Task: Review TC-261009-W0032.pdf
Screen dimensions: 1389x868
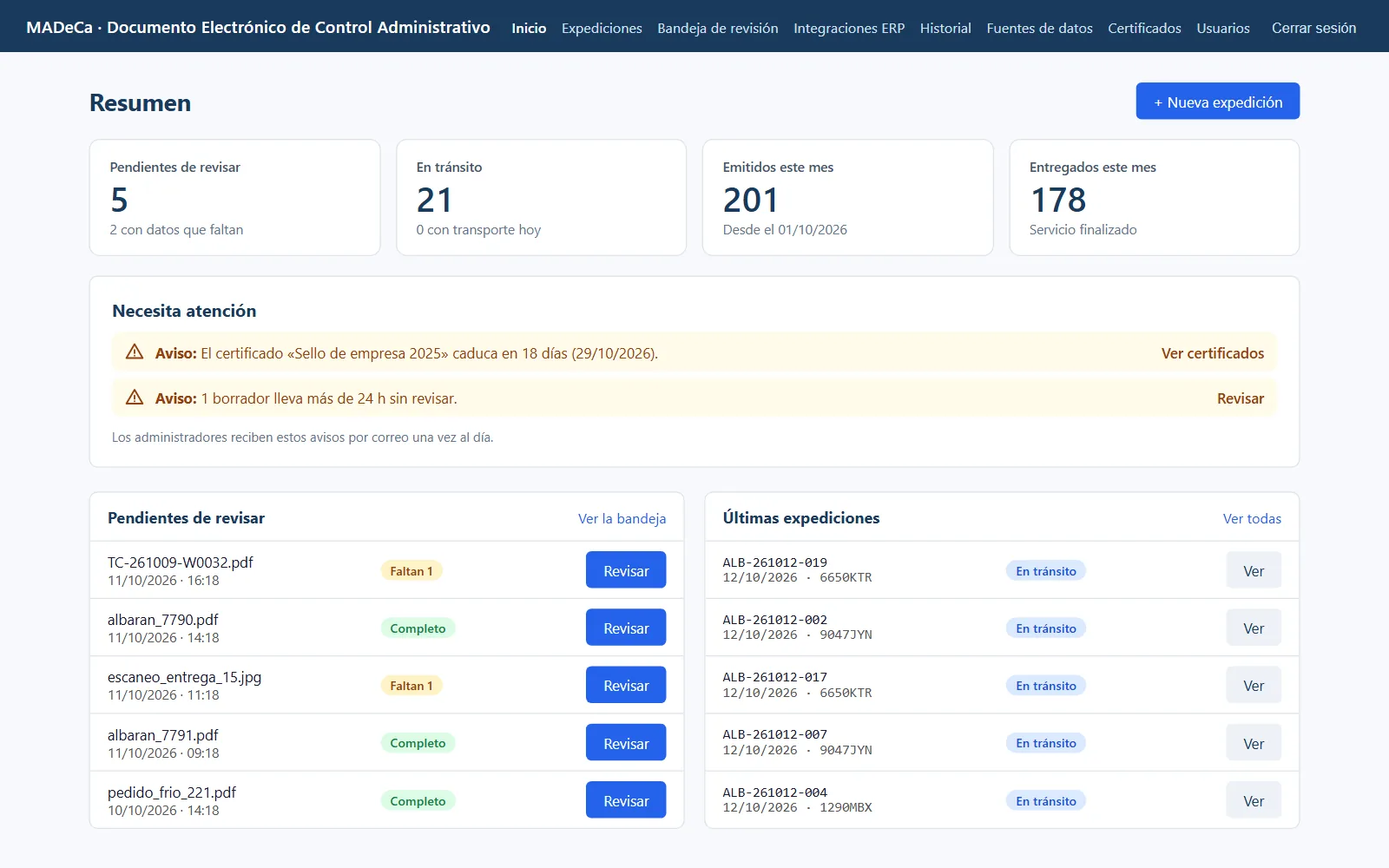Action: coord(626,570)
